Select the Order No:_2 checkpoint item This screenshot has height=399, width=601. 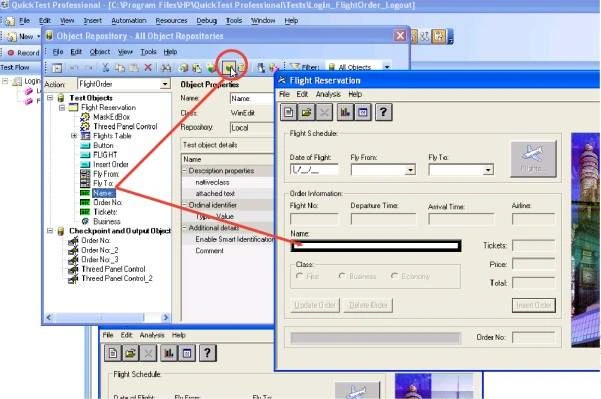pos(100,250)
